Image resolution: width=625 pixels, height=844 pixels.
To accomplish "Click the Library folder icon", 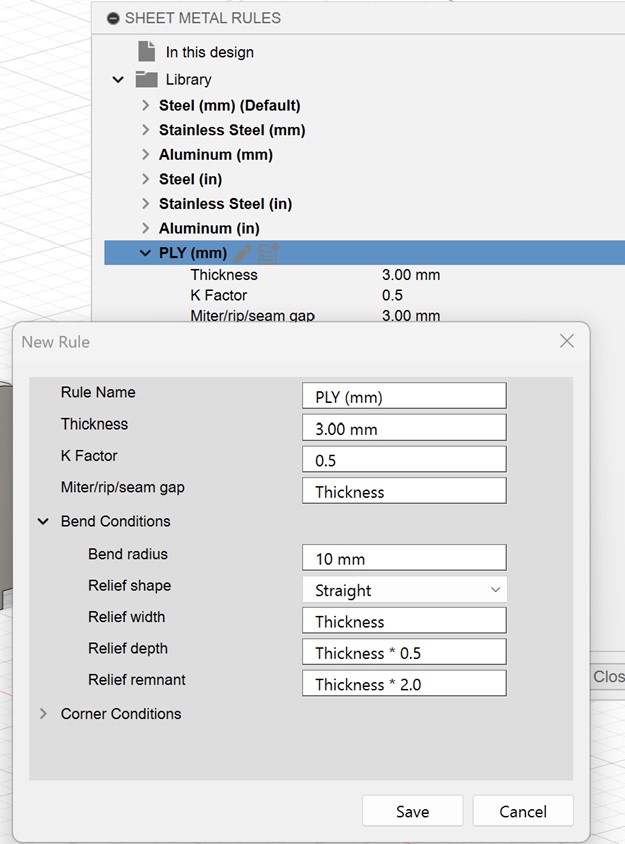I will tap(146, 79).
